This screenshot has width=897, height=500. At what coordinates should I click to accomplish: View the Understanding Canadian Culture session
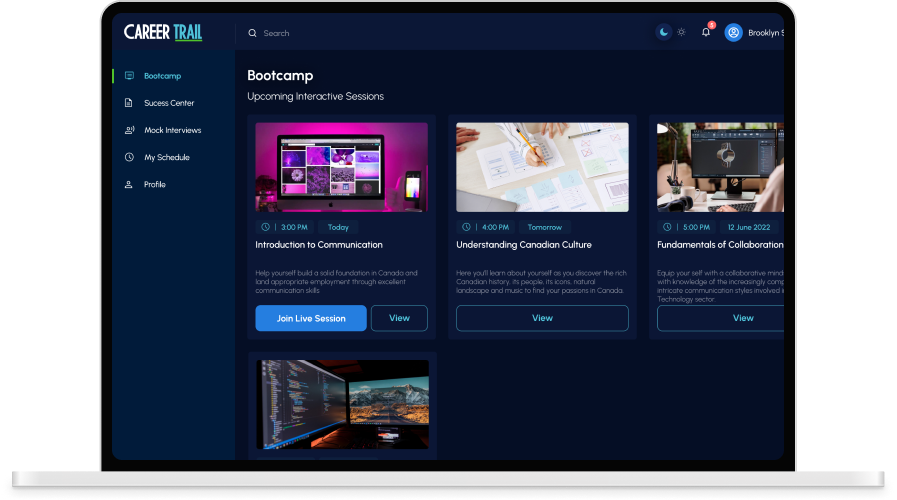[542, 318]
